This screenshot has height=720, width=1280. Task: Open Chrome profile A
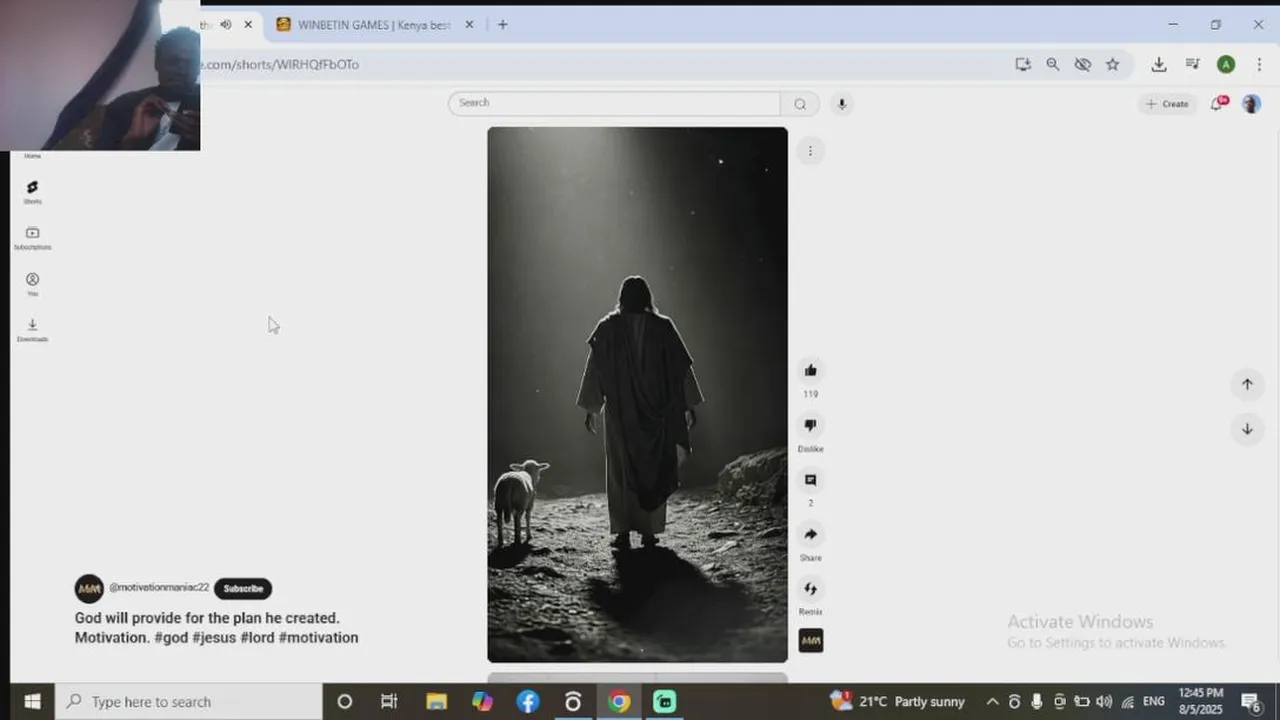tap(1226, 64)
